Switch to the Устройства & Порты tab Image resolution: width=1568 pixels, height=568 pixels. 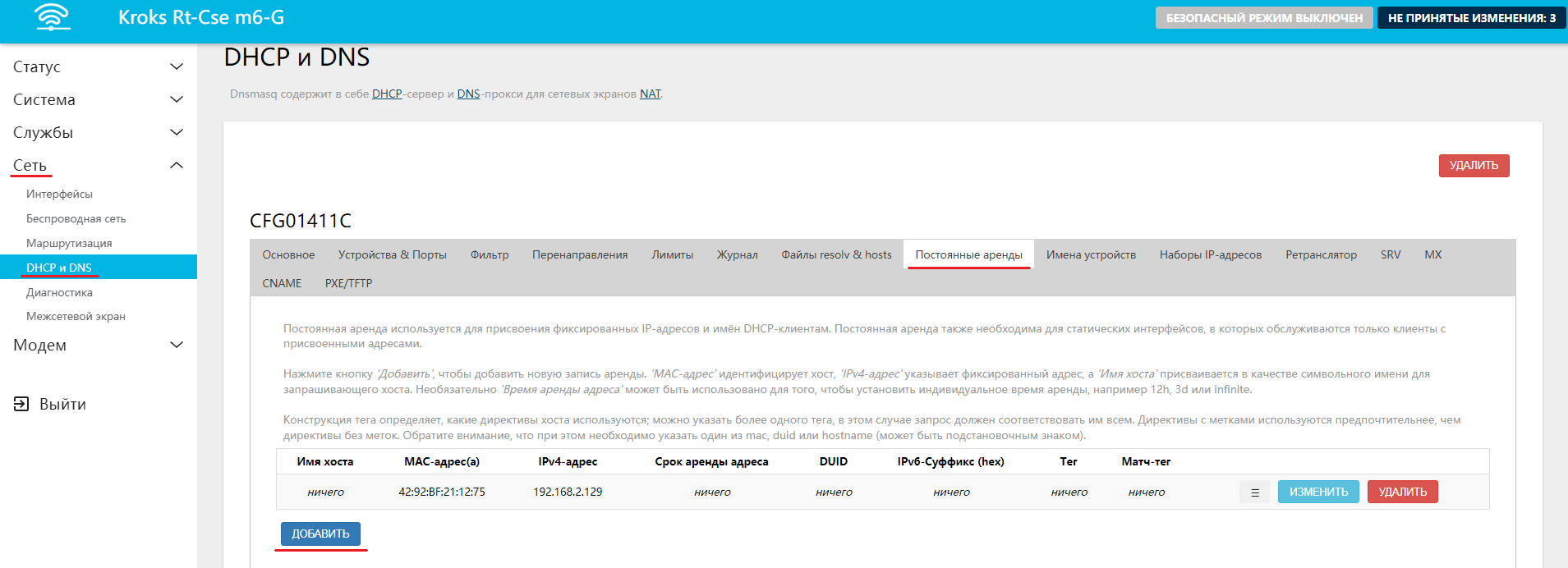pyautogui.click(x=392, y=254)
